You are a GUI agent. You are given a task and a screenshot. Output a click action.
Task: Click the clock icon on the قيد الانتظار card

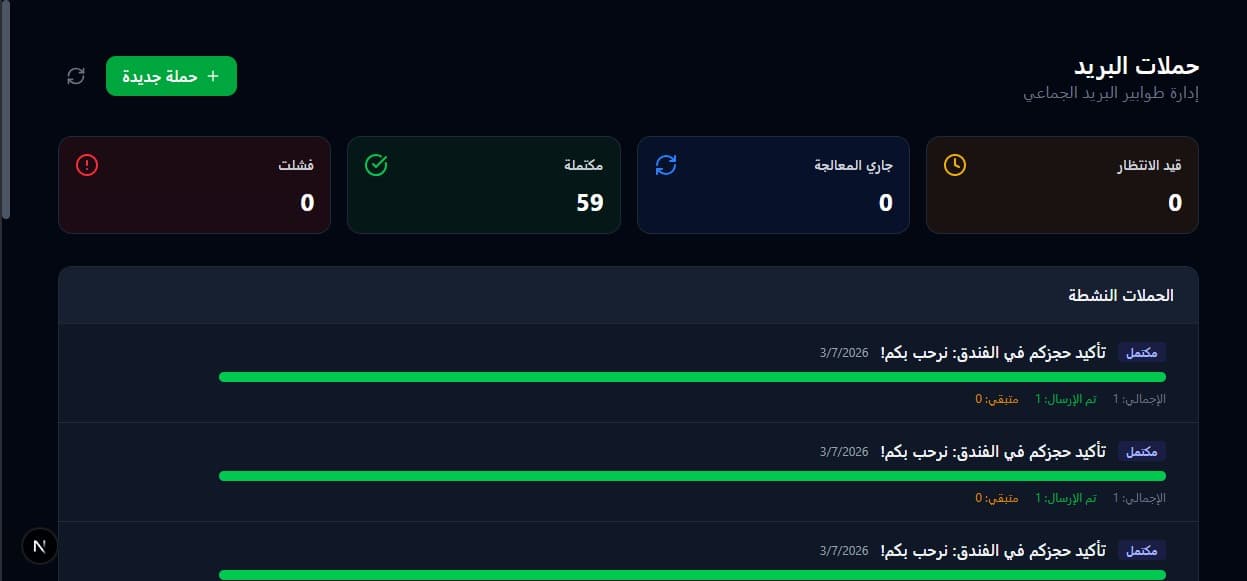955,166
